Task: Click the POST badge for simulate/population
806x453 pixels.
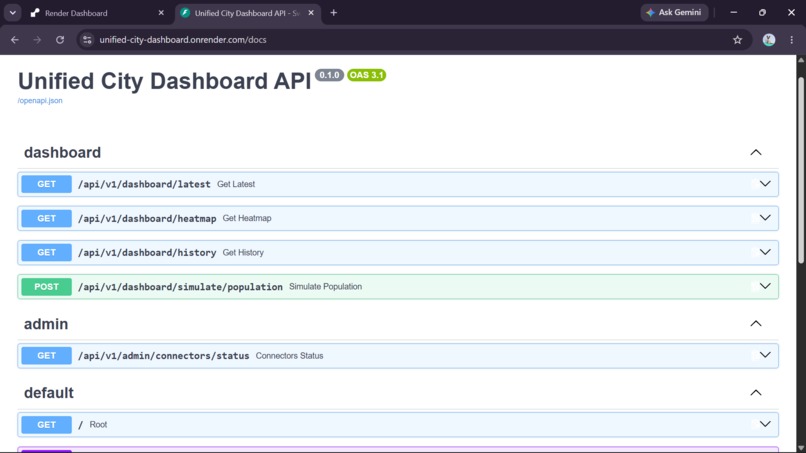Action: 46,286
